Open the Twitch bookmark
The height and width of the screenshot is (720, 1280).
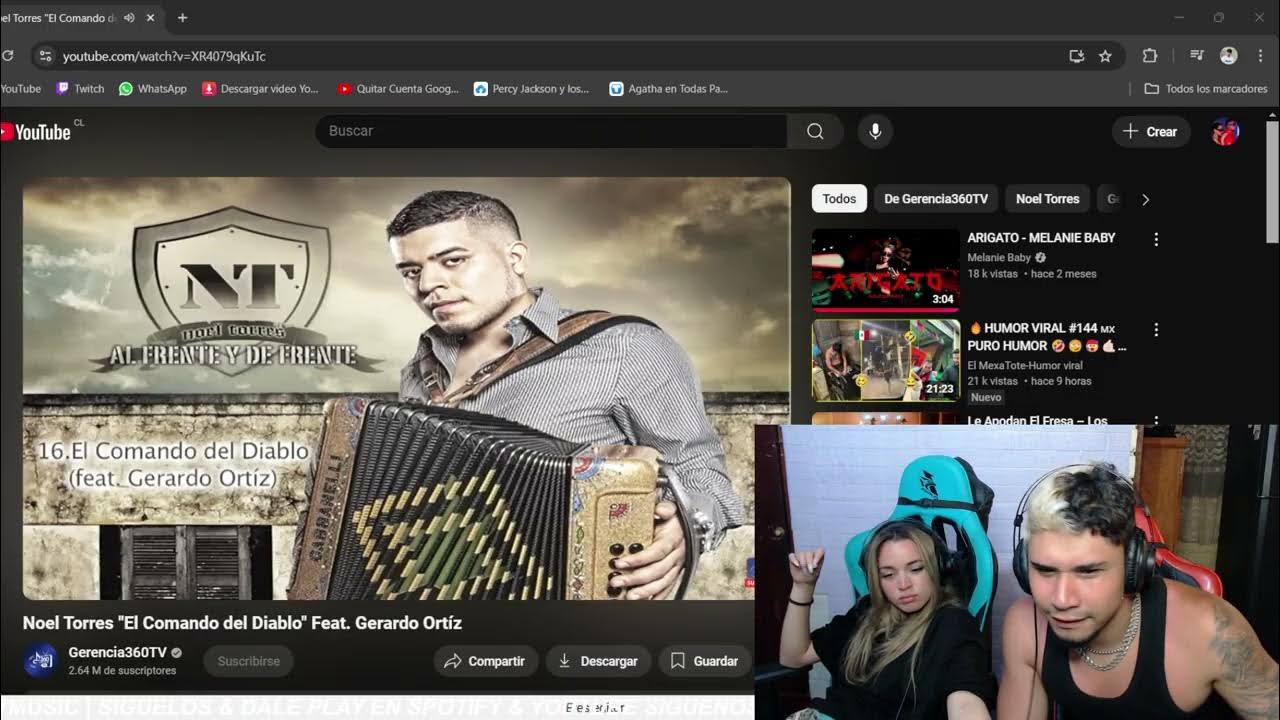(80, 89)
